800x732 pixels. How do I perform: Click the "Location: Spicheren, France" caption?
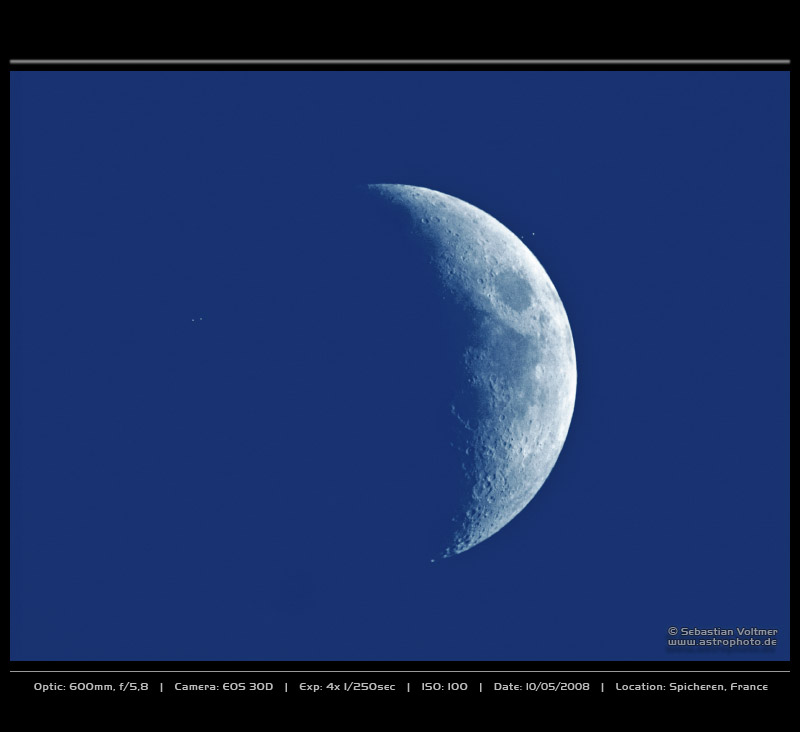(x=691, y=687)
